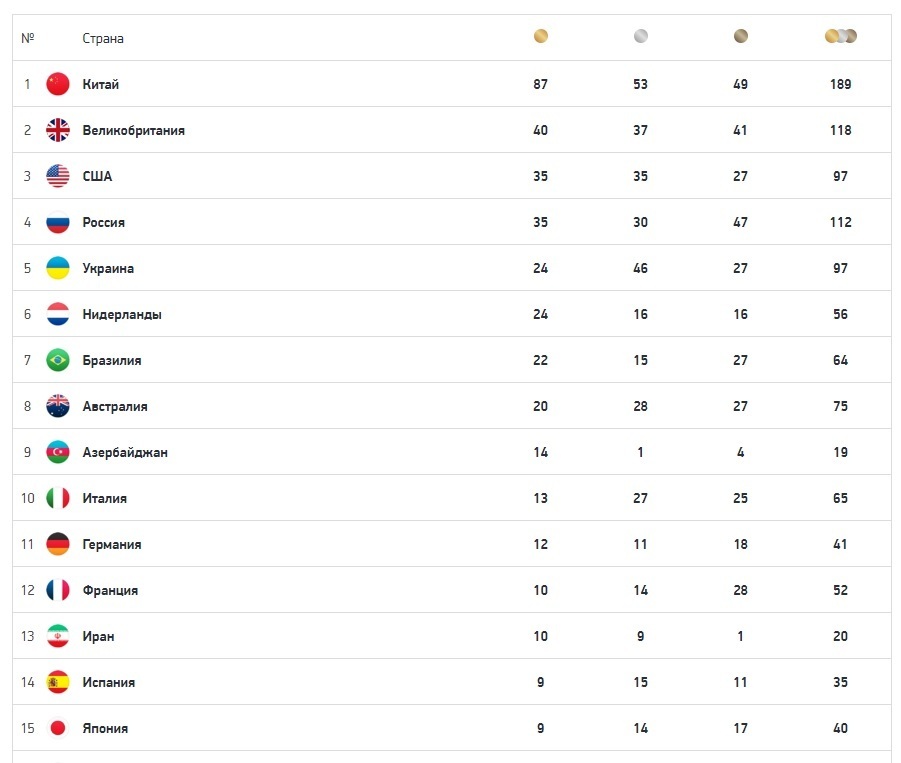901x763 pixels.
Task: Open the Германия country link
Action: coord(112,544)
